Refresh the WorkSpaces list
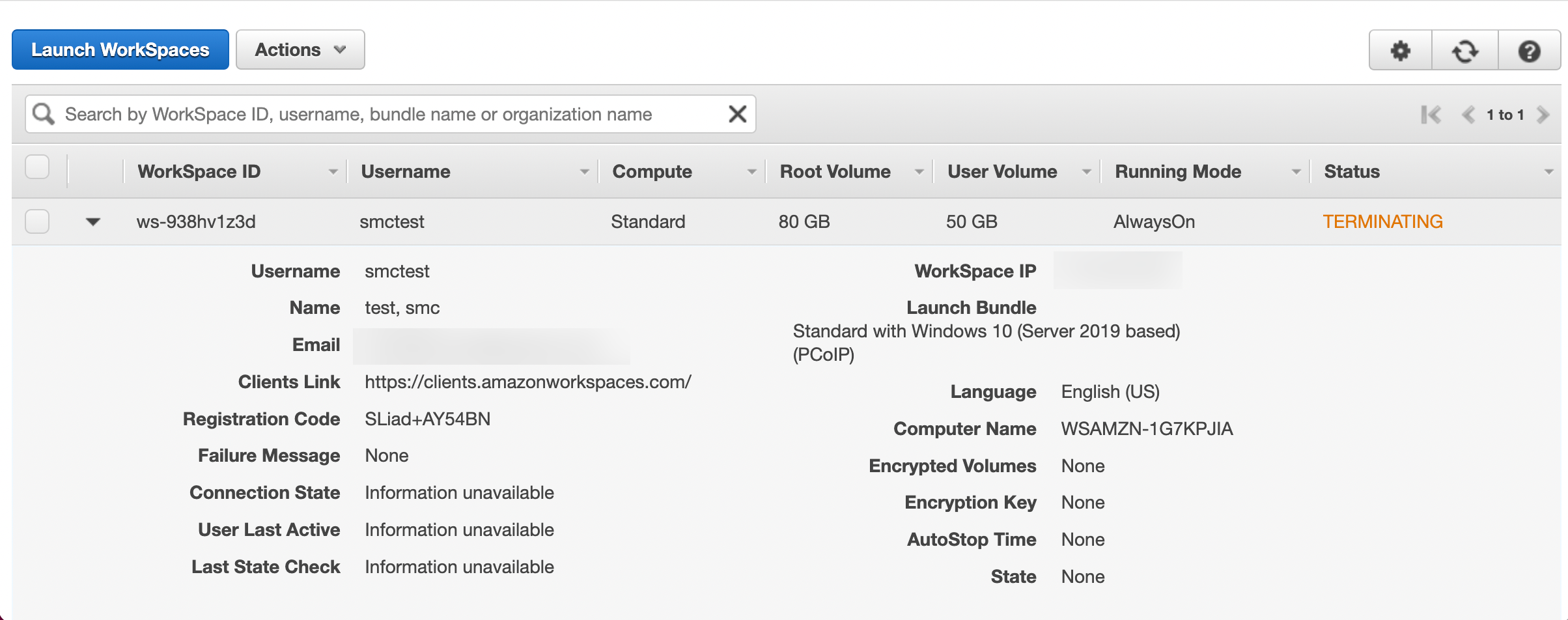 1465,49
